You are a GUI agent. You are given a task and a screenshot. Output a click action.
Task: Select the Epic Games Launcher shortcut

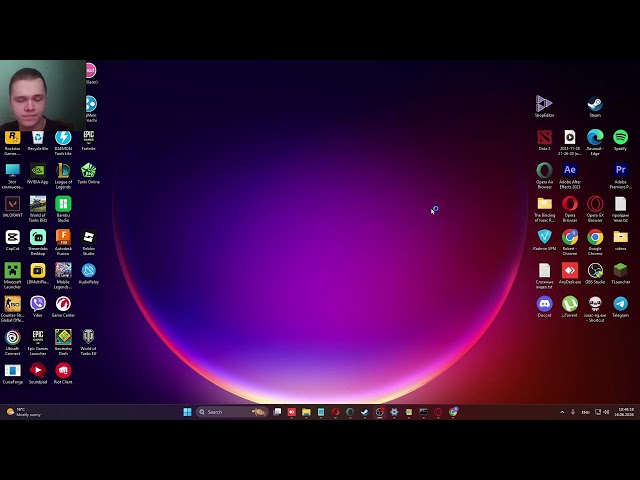(38, 342)
